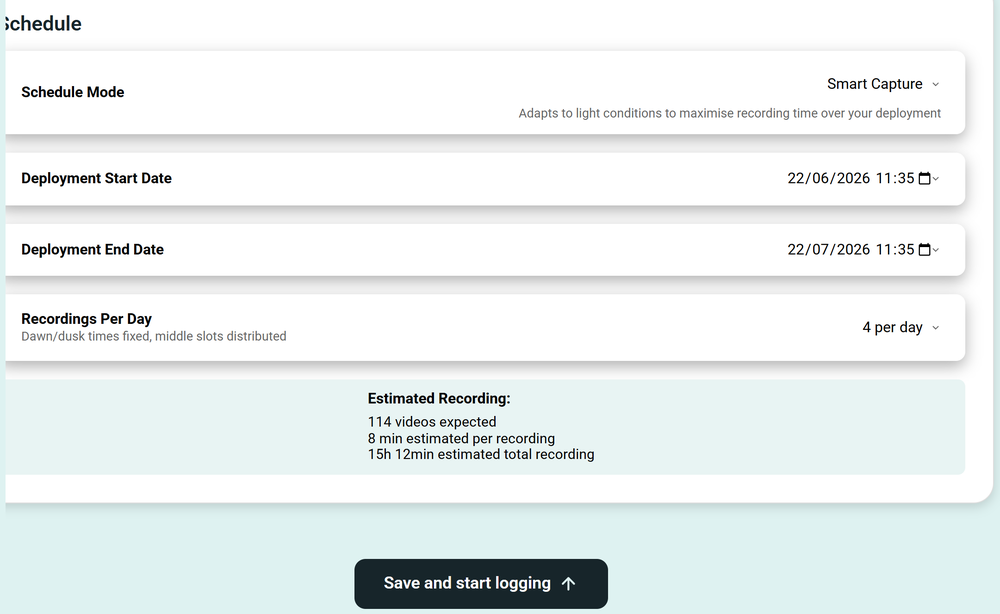This screenshot has height=614, width=1000.
Task: Select the Deployment Start Date label
Action: point(96,179)
